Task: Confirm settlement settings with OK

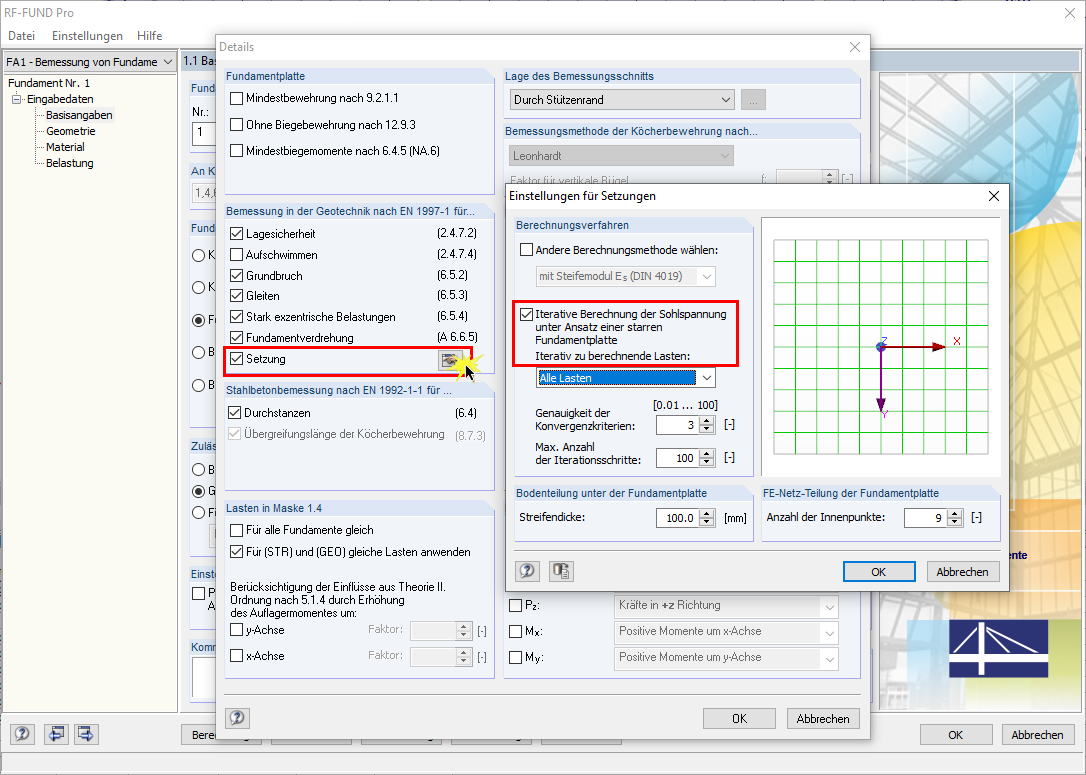Action: click(879, 572)
